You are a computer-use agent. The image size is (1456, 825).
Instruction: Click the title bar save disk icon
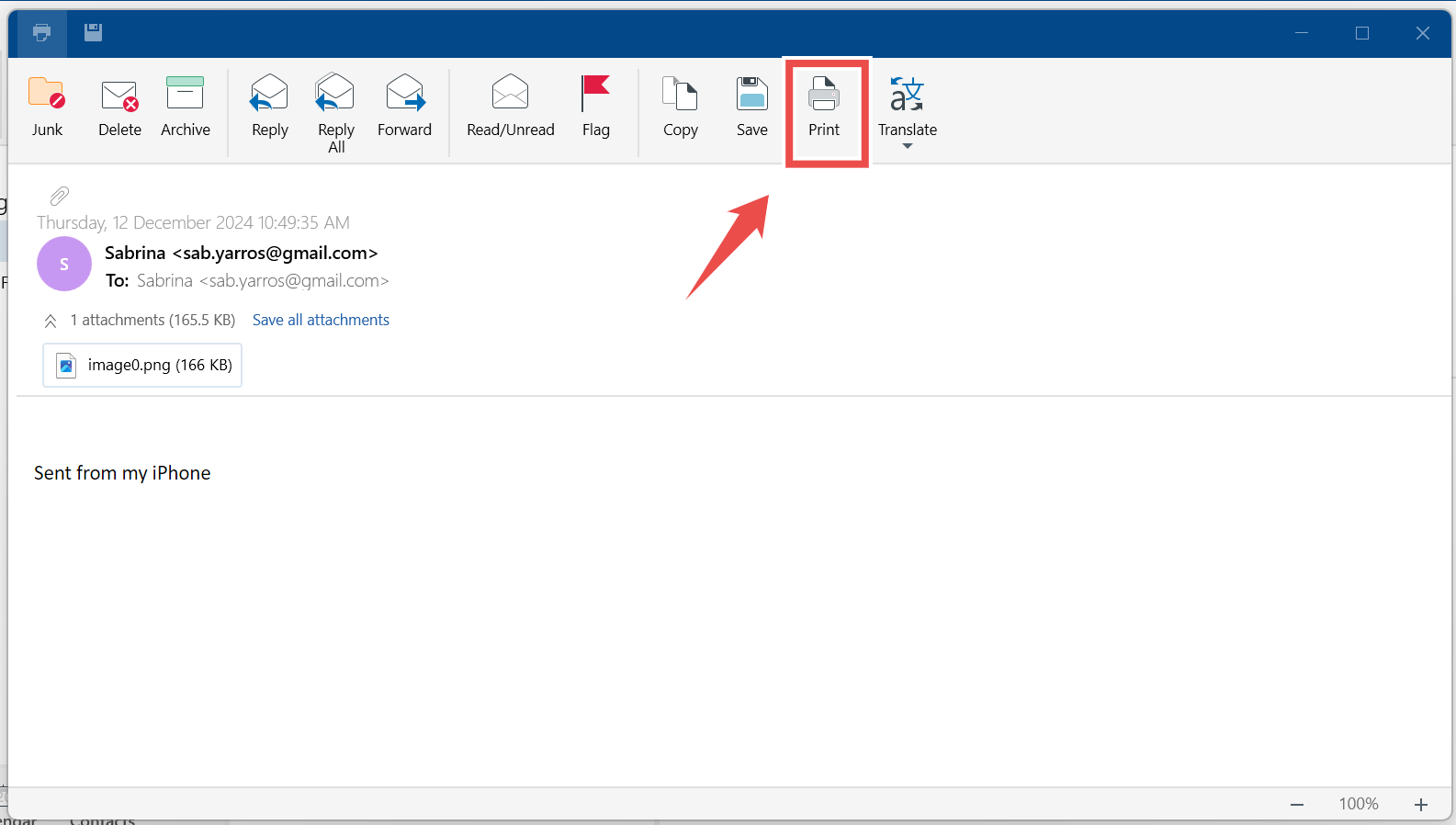pos(93,33)
